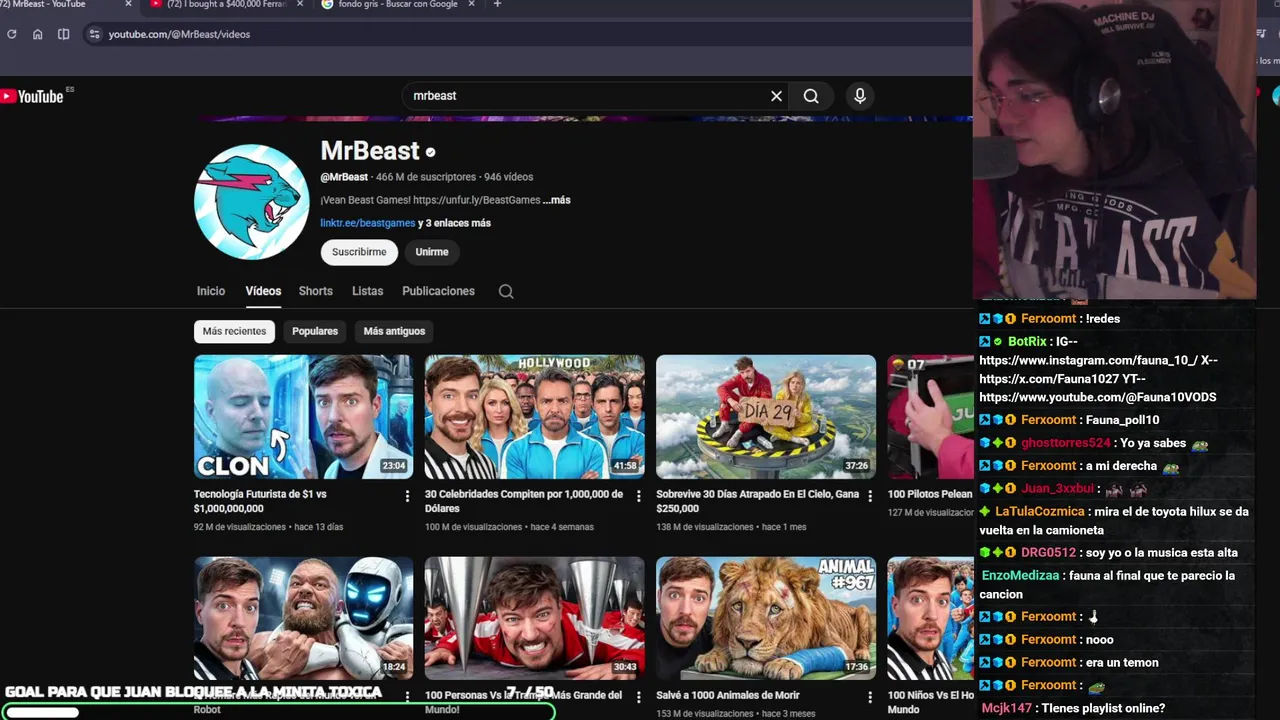Click the 466 M de suscriptores text
The height and width of the screenshot is (720, 1280).
[426, 177]
